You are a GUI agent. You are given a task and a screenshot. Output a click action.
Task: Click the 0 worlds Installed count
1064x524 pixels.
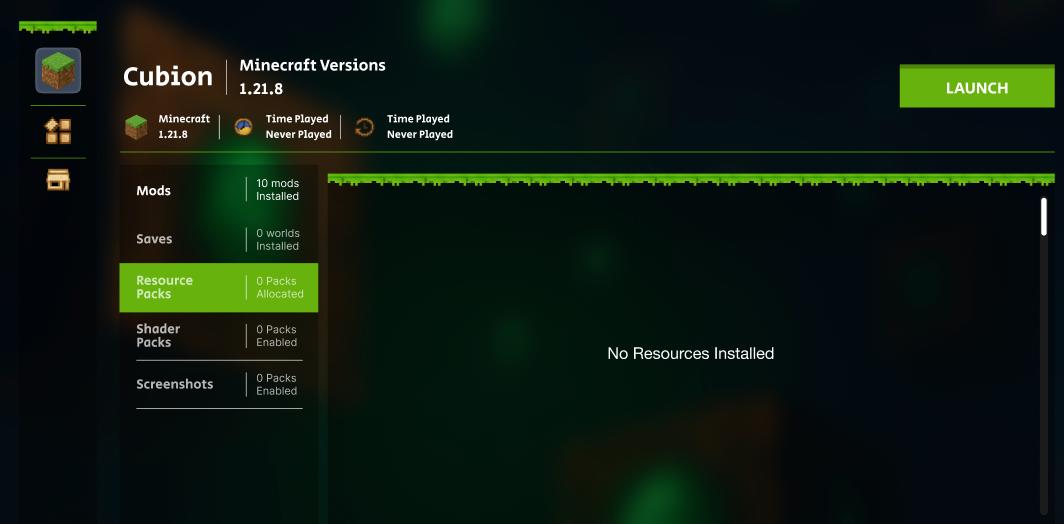click(278, 240)
